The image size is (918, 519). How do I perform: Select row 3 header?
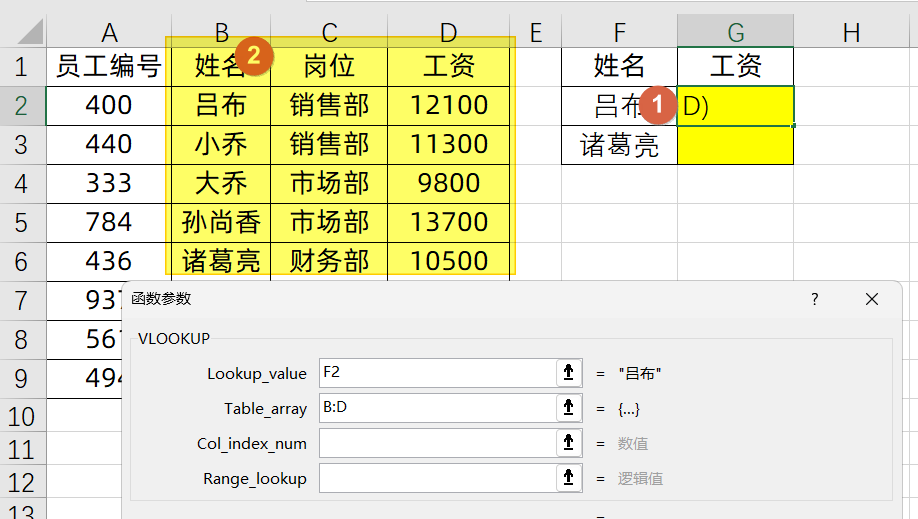(22, 145)
